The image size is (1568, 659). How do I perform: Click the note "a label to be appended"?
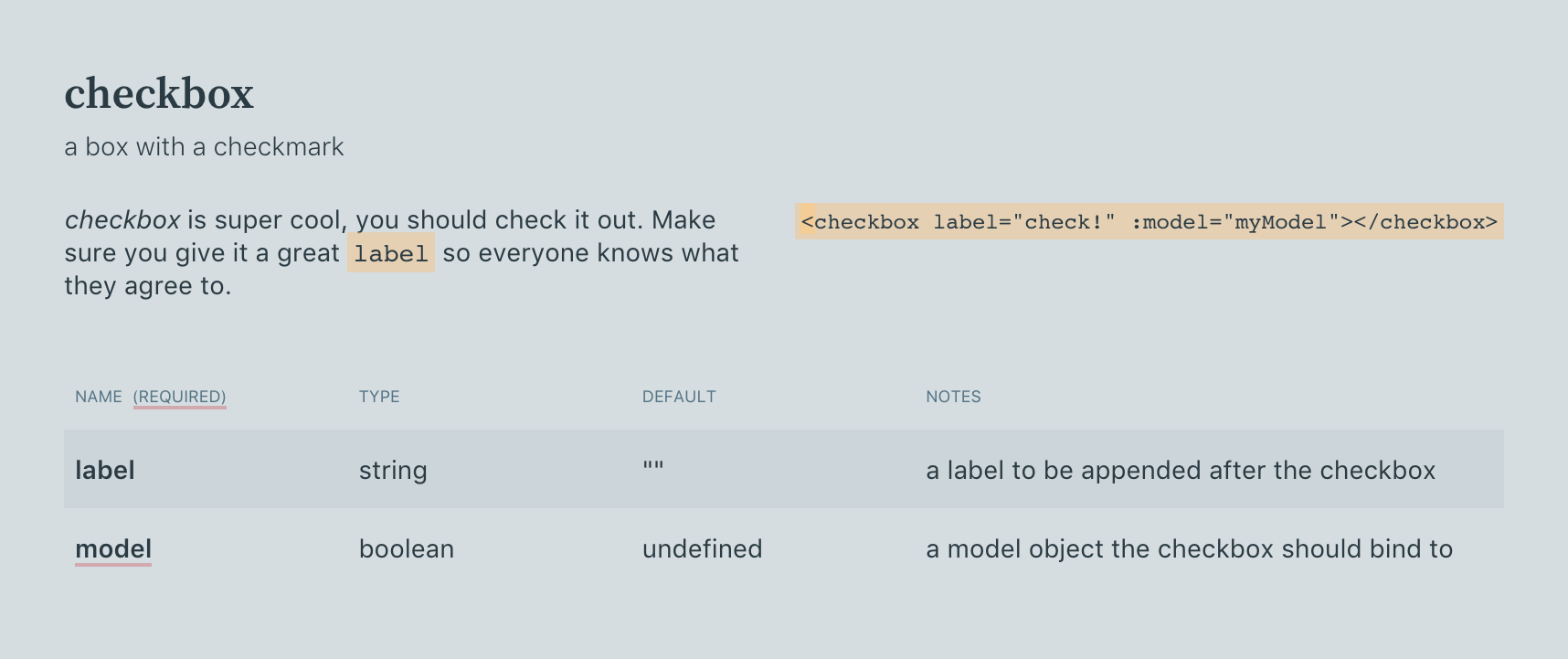[1180, 471]
